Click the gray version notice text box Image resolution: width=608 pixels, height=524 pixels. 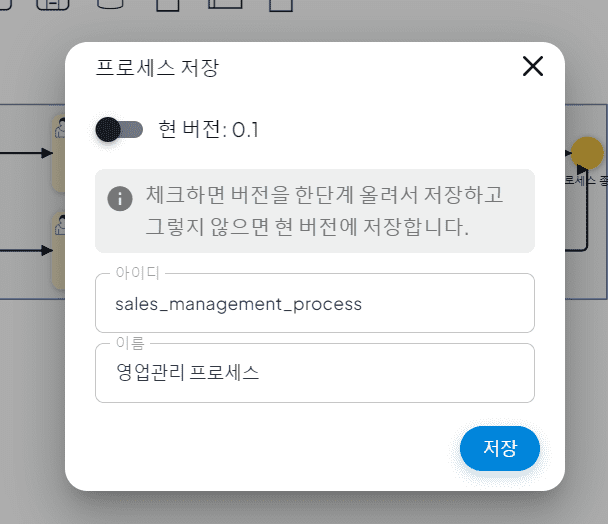(315, 211)
